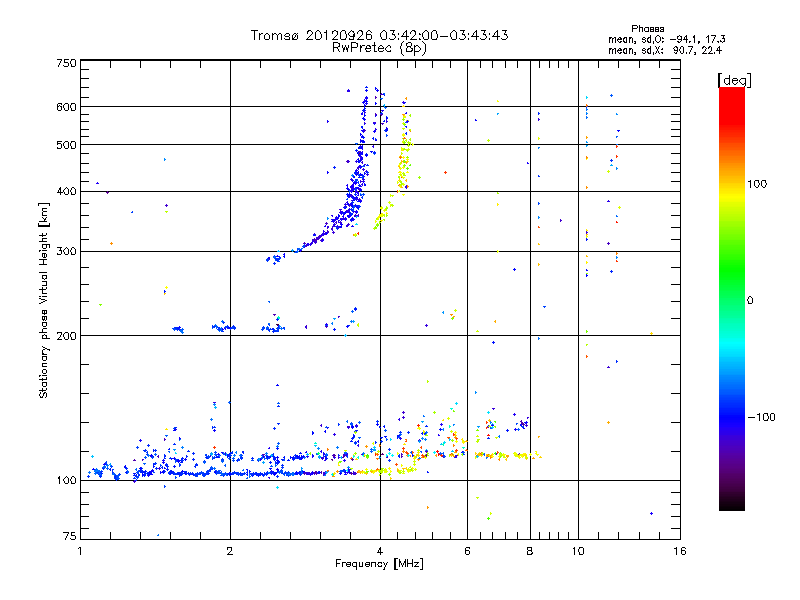Click the "RwPretec (8p)" subtitle
Screen dimensions: 800x600
pyautogui.click(x=379, y=48)
